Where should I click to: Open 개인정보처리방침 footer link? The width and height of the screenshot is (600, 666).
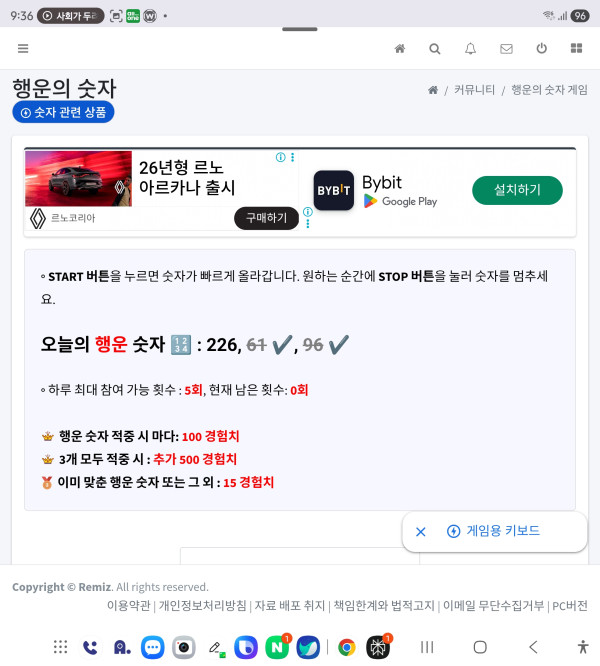point(203,605)
